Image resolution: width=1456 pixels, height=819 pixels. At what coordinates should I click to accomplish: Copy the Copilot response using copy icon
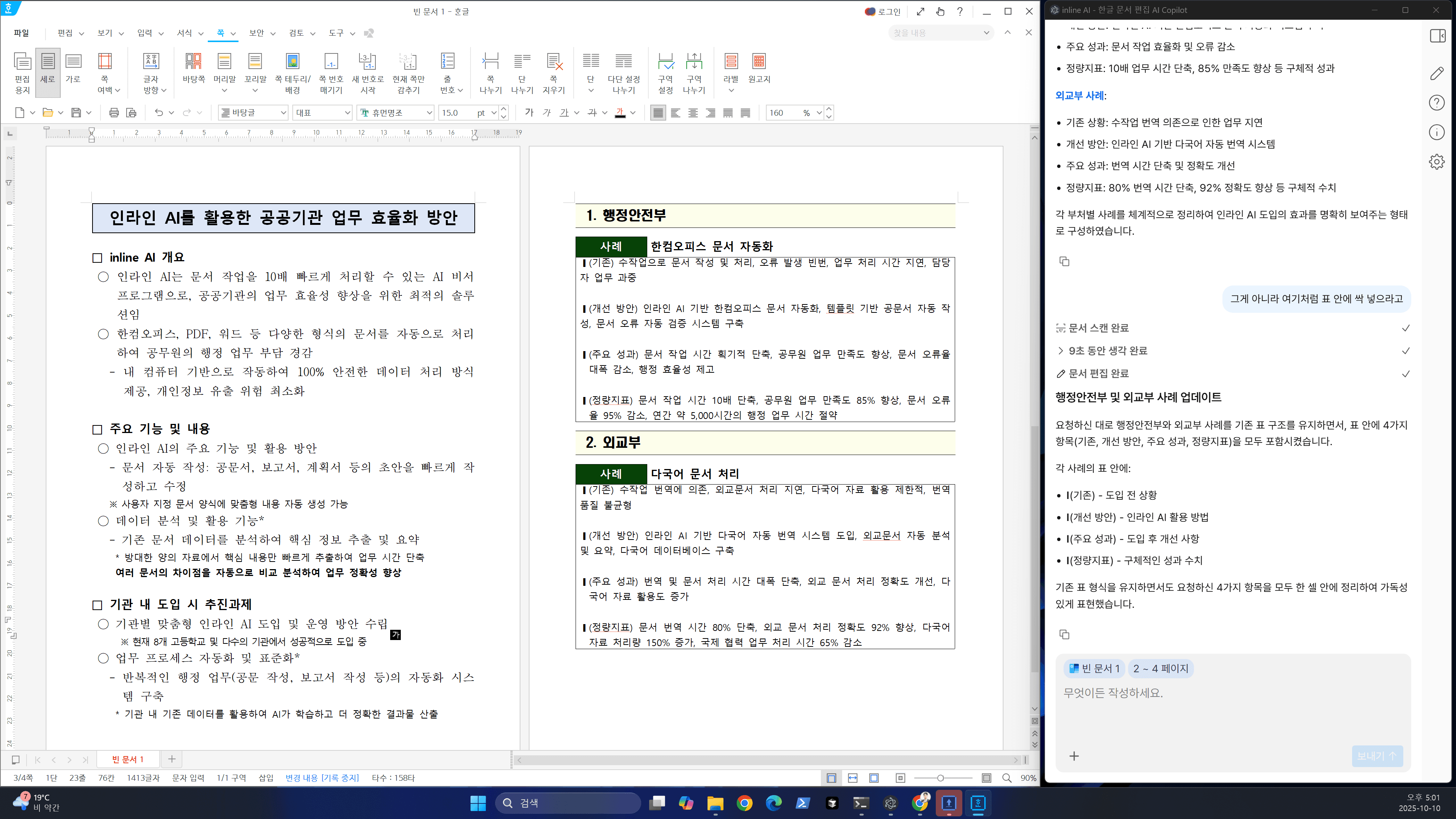coord(1065,634)
